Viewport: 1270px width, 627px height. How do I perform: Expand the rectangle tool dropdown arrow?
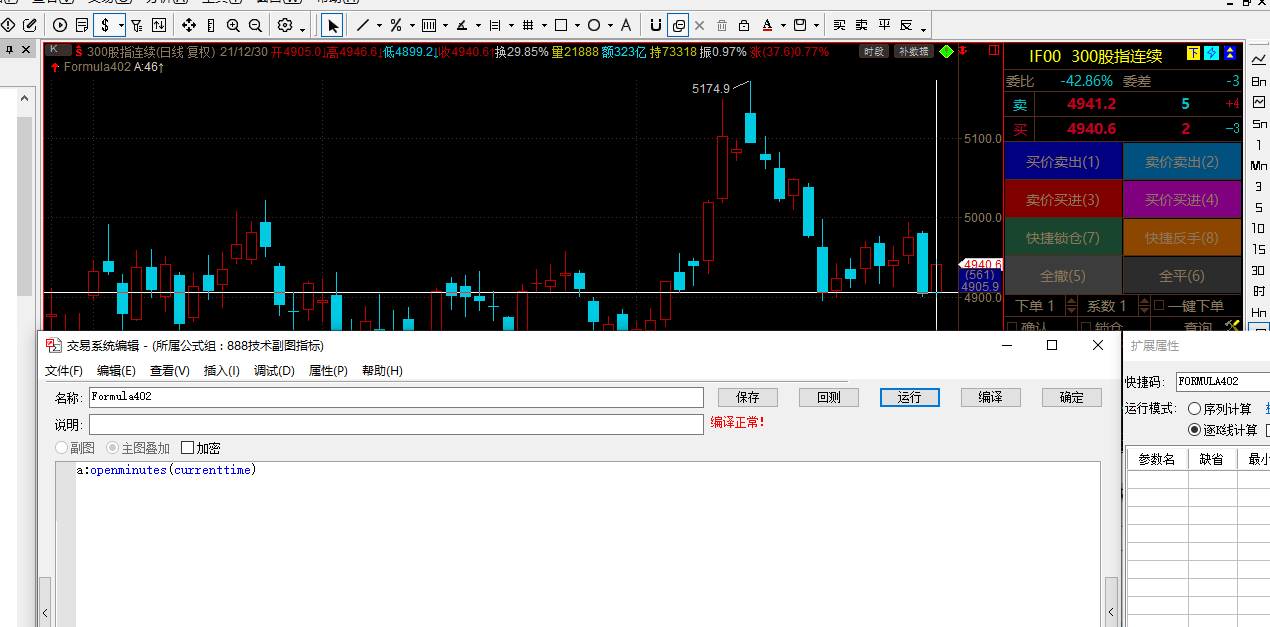tap(577, 26)
